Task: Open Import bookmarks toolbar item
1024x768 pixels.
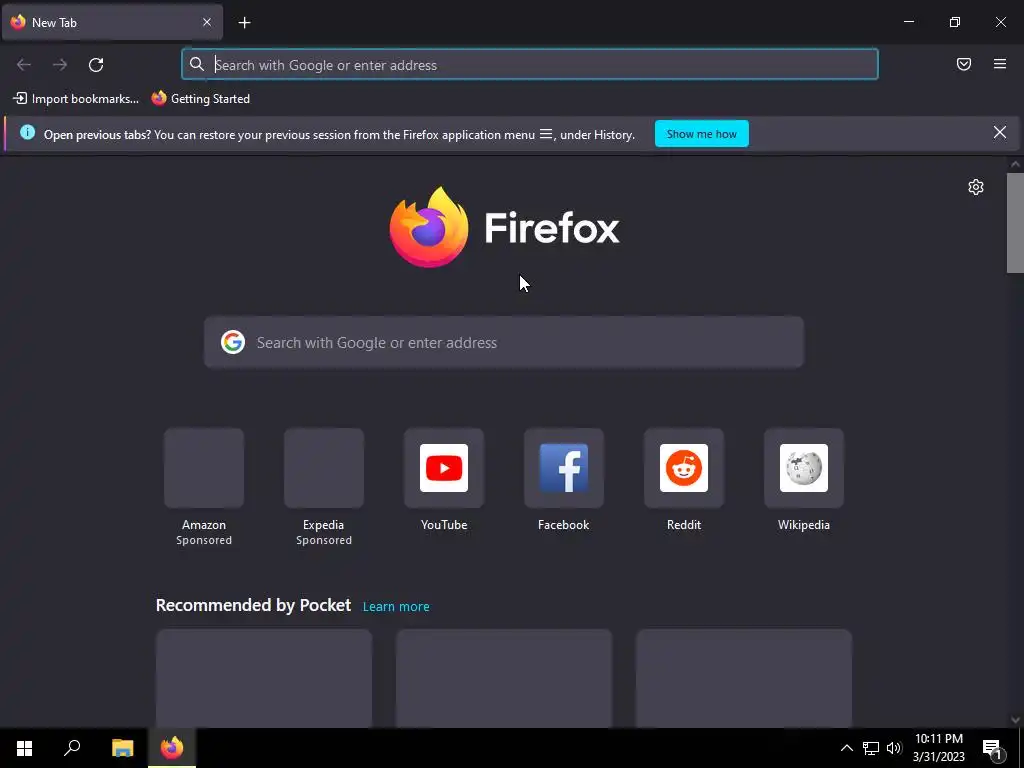Action: pyautogui.click(x=76, y=99)
